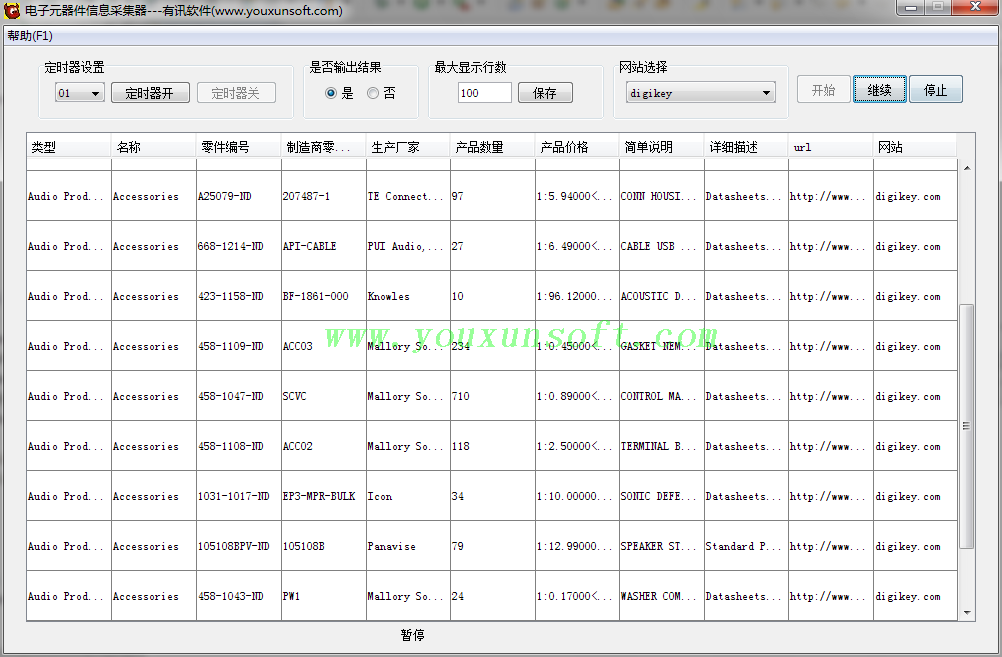Select the CONTROL MA... description cell

coord(661,396)
